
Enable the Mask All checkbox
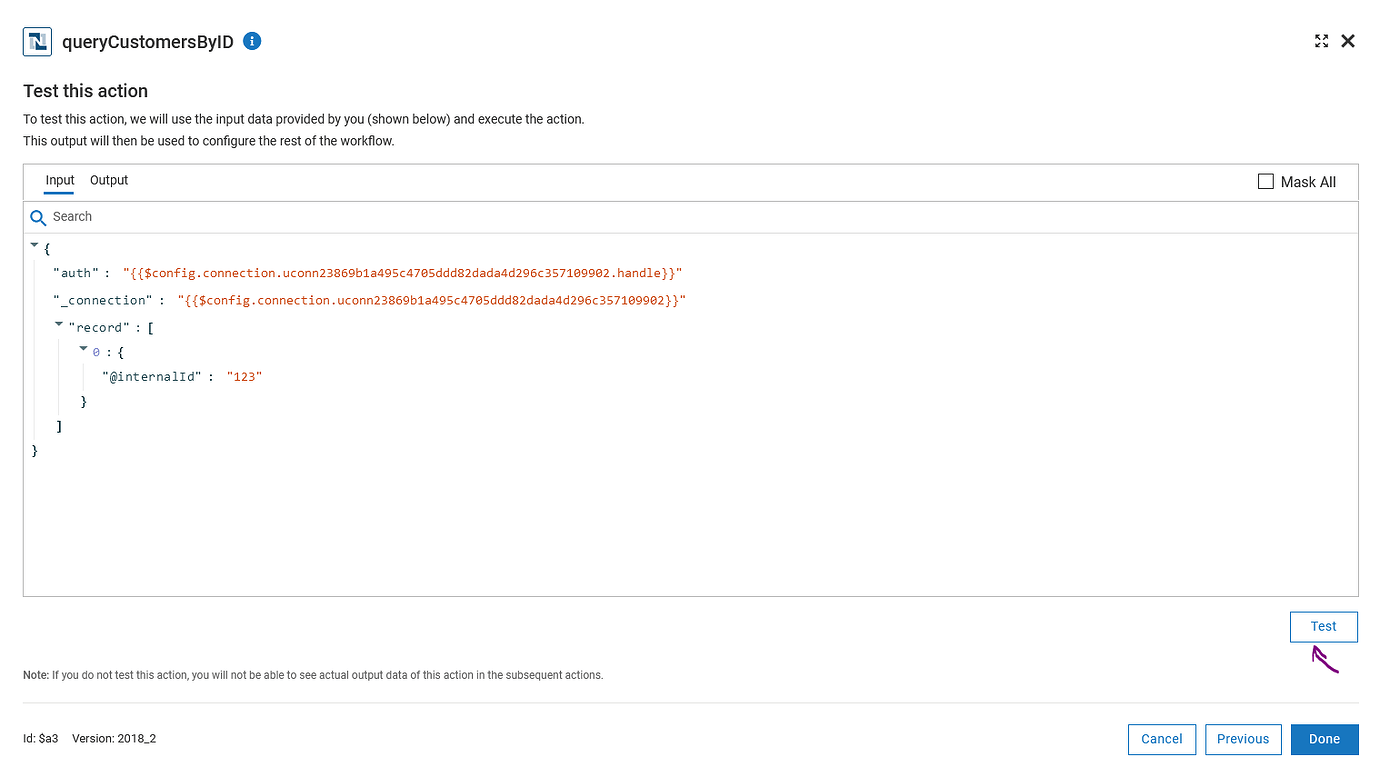[x=1266, y=181]
